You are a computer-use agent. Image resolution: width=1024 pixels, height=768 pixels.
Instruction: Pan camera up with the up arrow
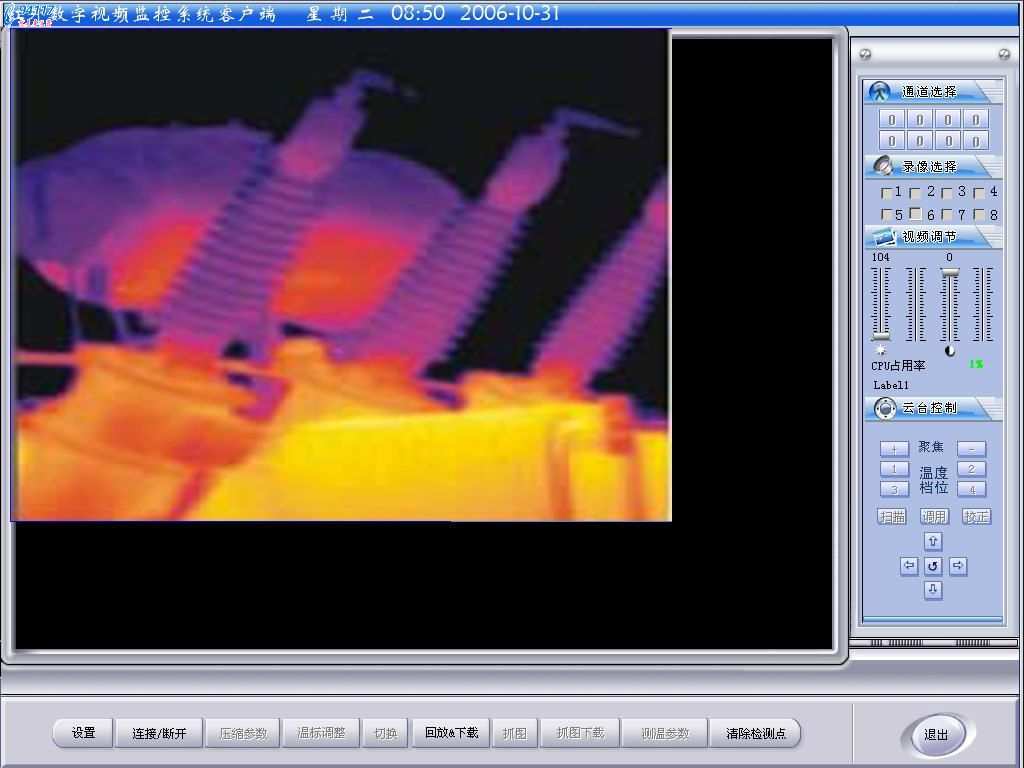[x=933, y=541]
